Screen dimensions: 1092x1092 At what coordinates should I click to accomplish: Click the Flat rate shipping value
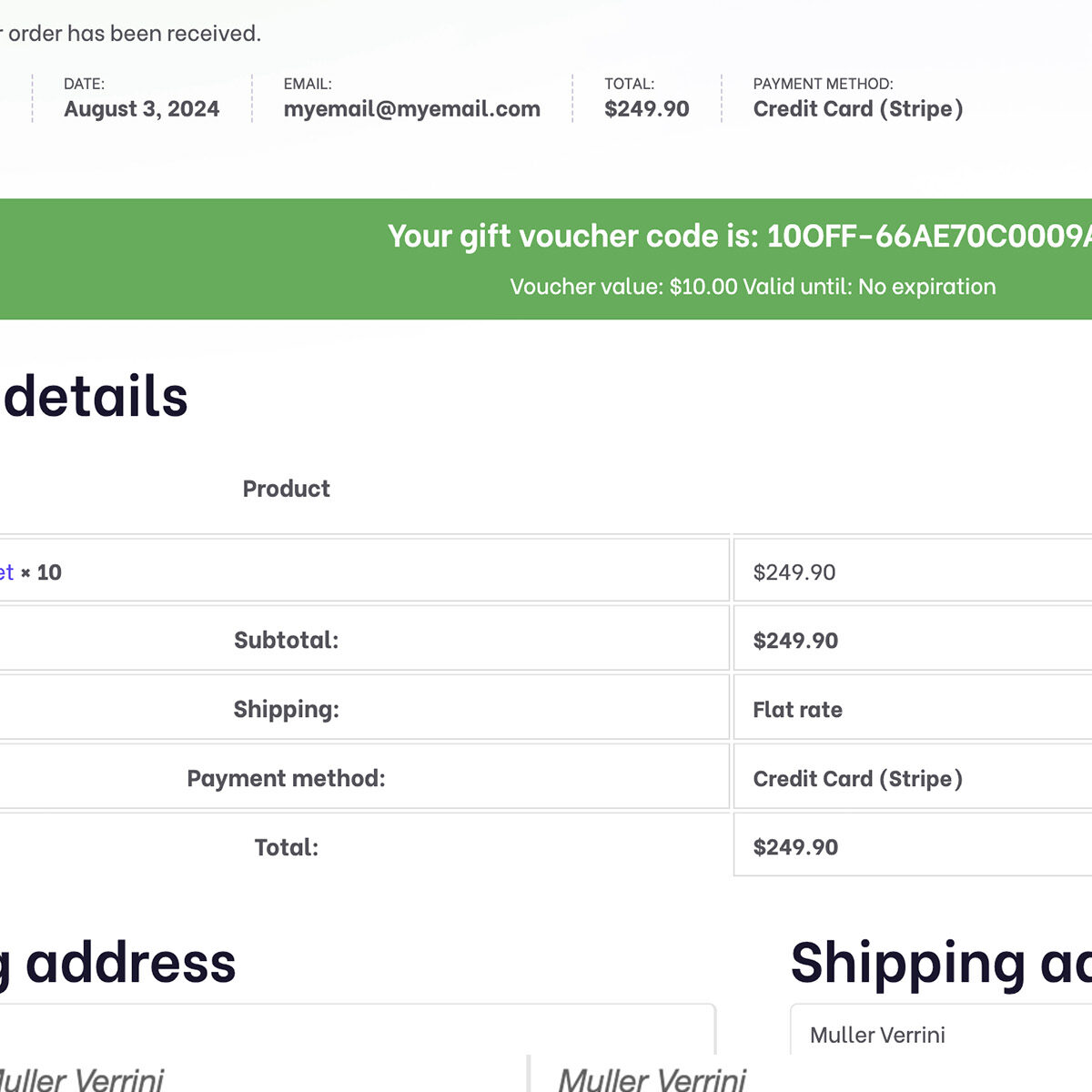tap(797, 710)
